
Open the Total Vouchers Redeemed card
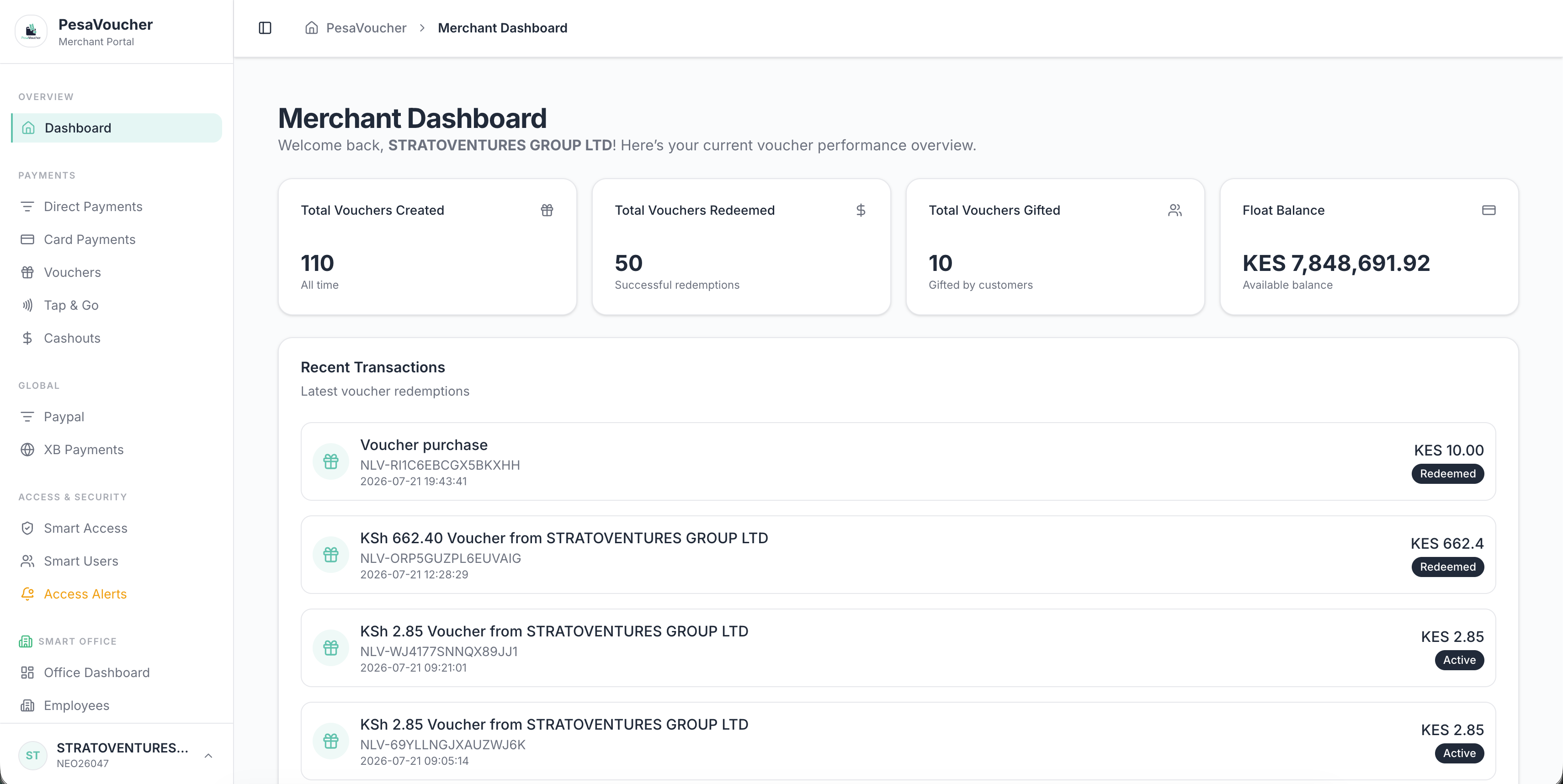coord(741,247)
